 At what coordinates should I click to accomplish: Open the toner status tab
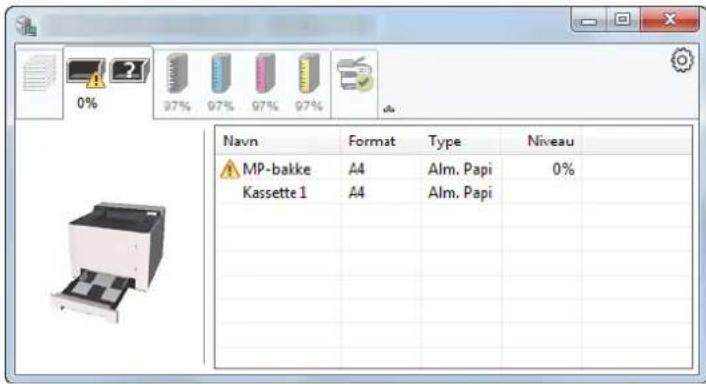tap(242, 84)
